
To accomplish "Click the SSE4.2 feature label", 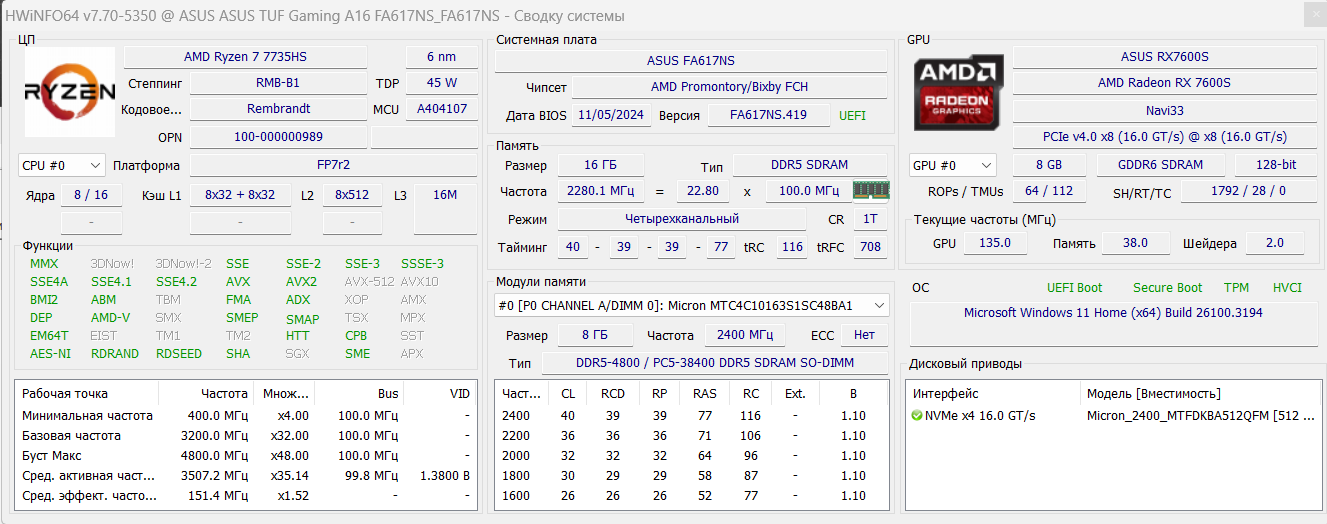I will point(176,282).
